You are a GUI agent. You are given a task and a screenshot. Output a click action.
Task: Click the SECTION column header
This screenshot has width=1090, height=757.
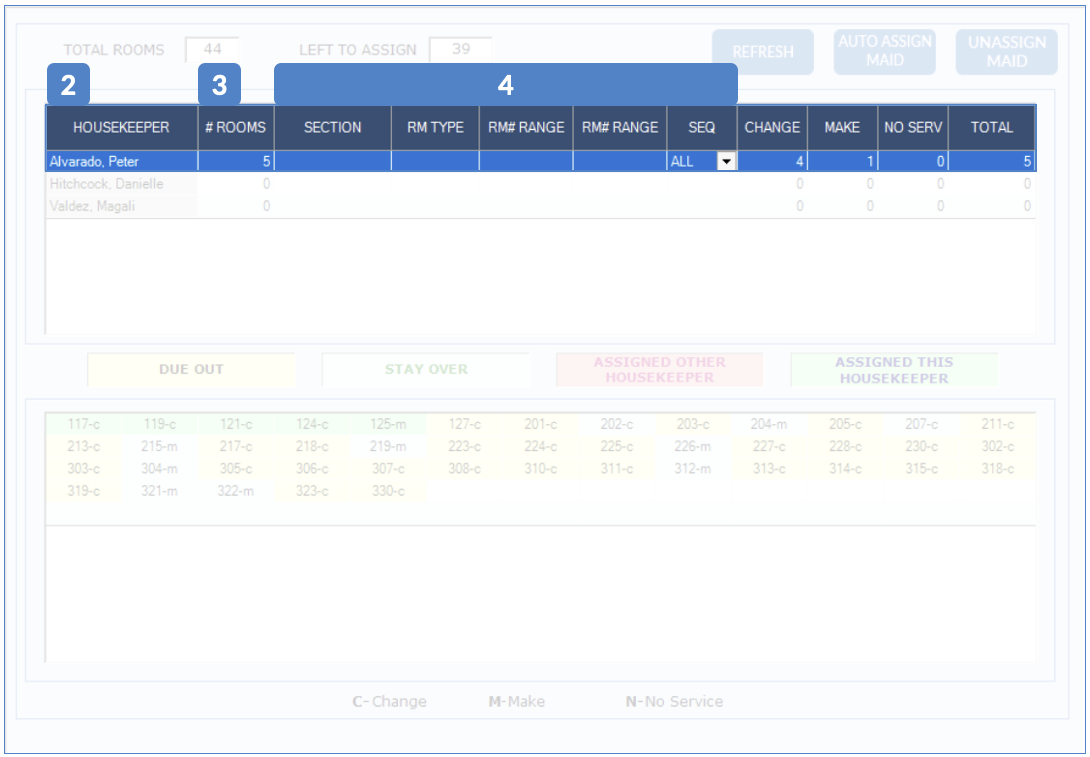(x=332, y=127)
